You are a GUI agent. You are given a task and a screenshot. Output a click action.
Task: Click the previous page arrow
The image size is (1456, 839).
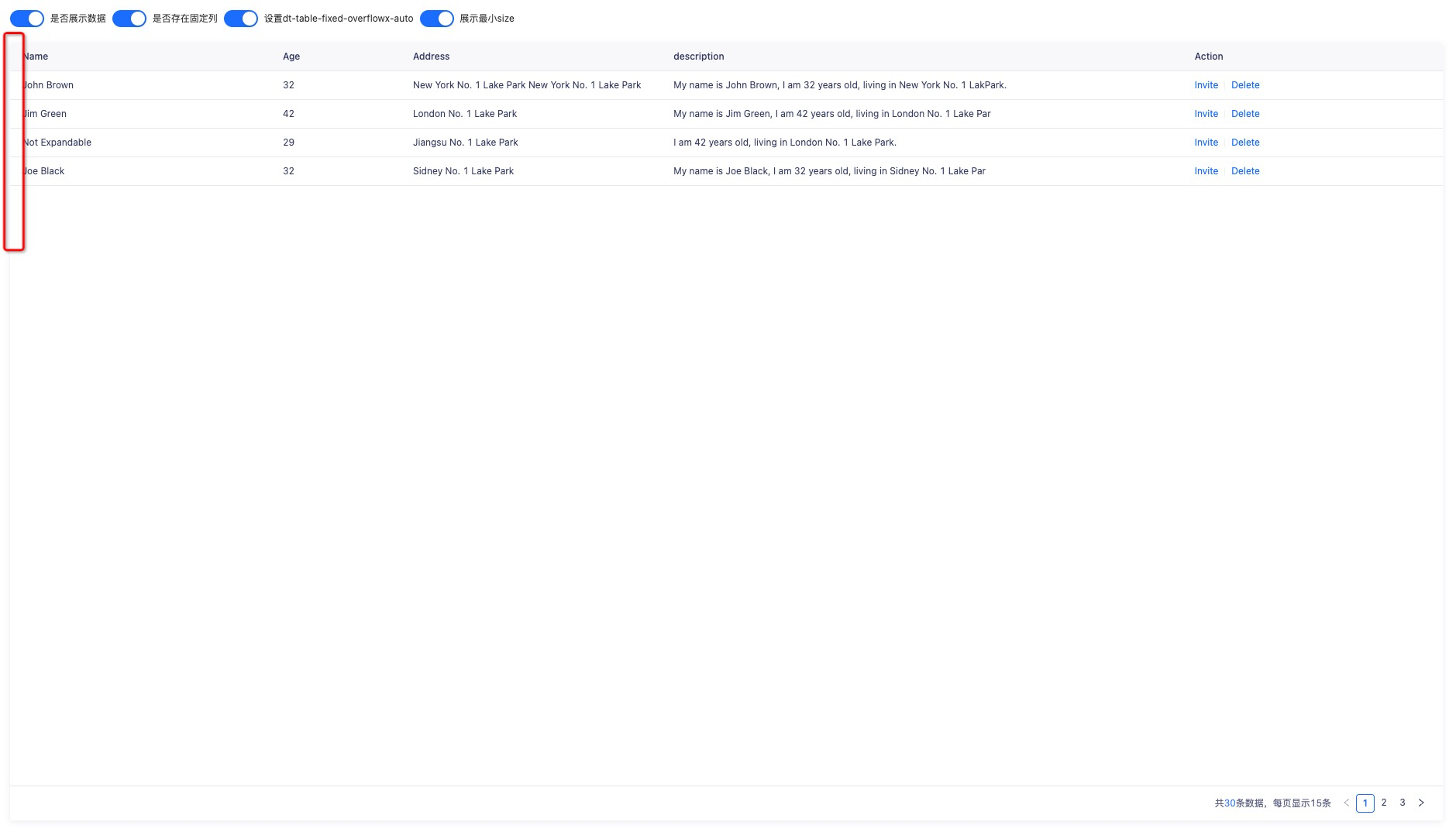[x=1346, y=803]
